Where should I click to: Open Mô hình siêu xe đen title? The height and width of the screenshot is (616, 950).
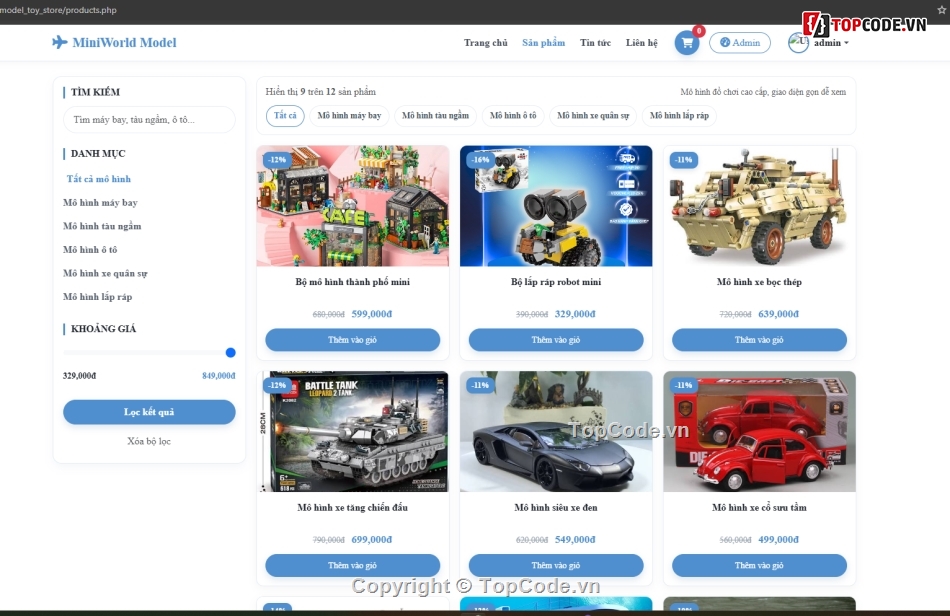click(x=556, y=508)
